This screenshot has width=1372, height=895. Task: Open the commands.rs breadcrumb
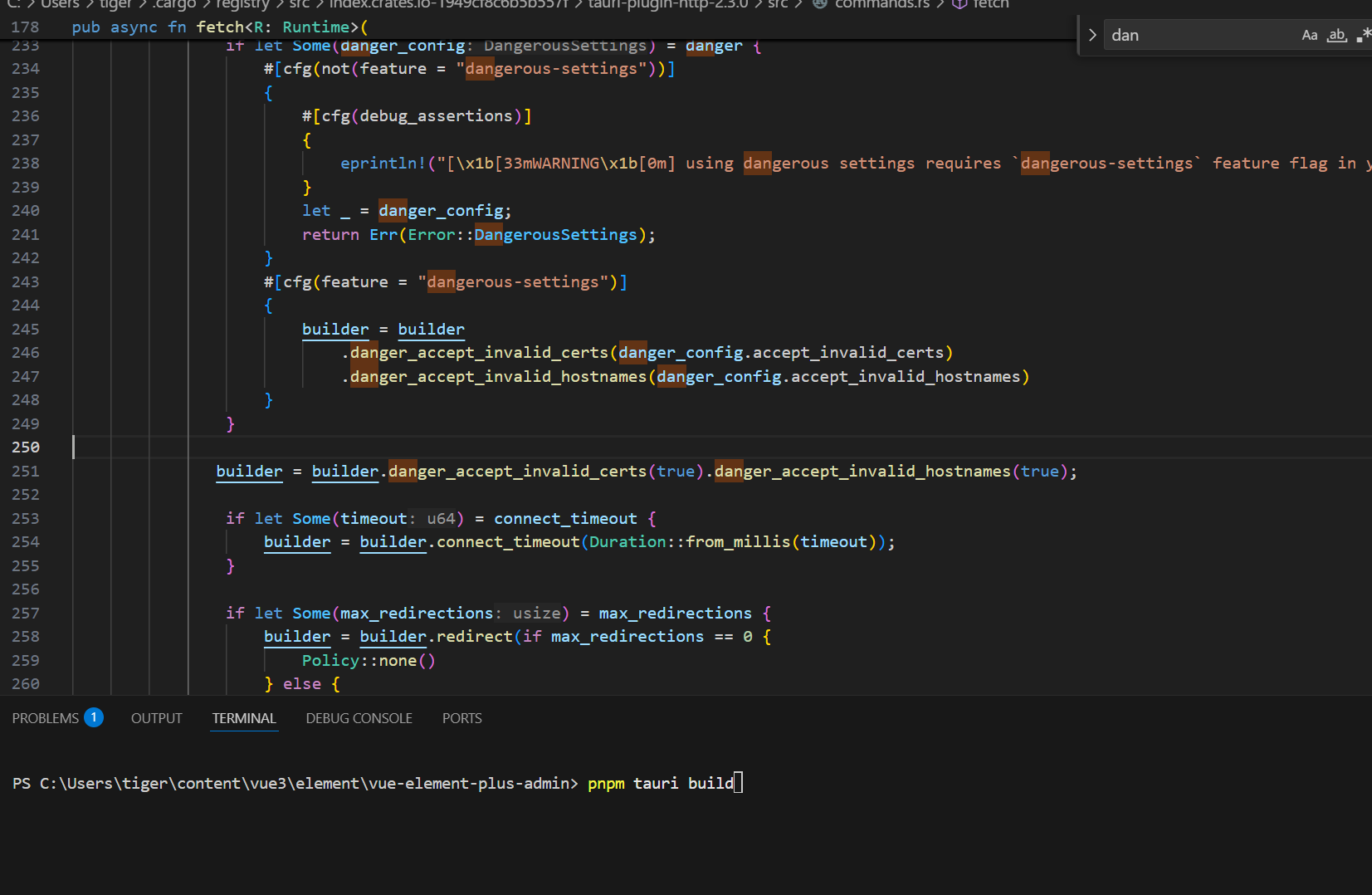(882, 4)
